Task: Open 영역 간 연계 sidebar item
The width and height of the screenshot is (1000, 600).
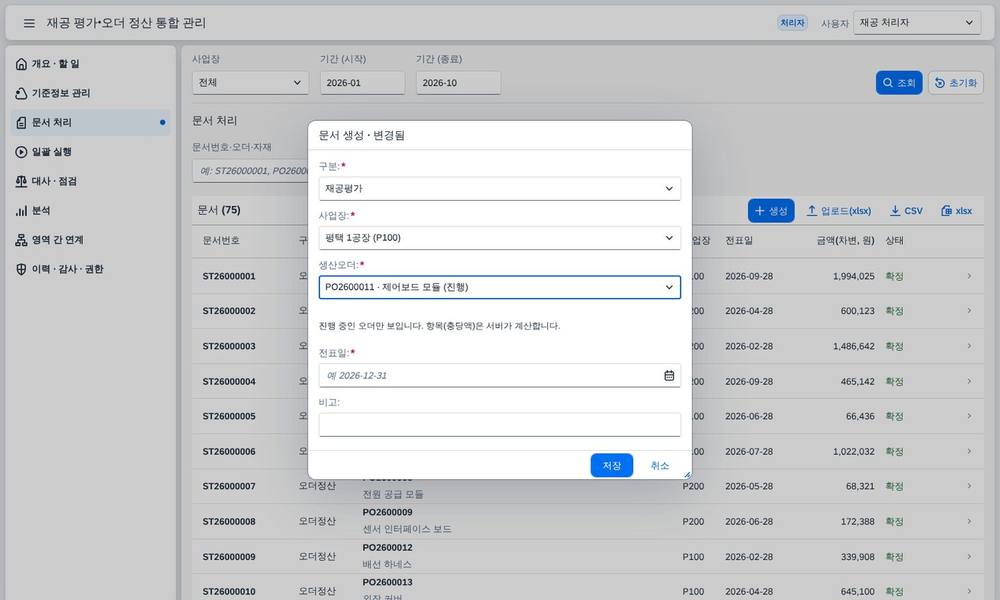Action: tap(91, 240)
